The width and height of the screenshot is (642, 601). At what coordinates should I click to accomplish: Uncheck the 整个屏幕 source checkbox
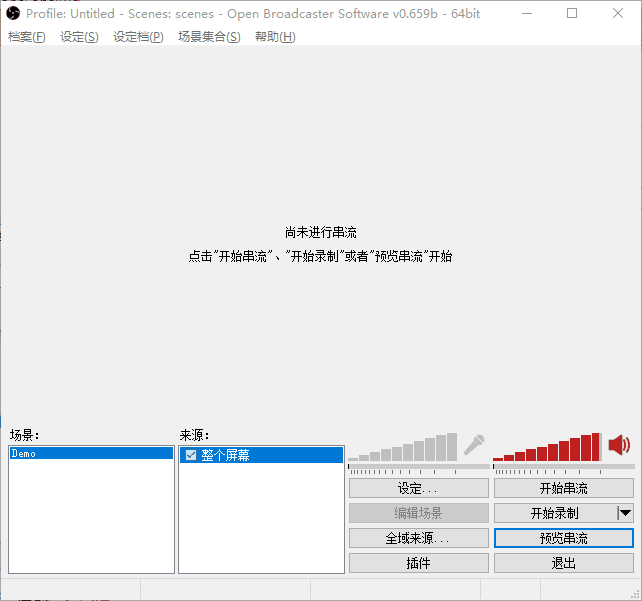(191, 455)
